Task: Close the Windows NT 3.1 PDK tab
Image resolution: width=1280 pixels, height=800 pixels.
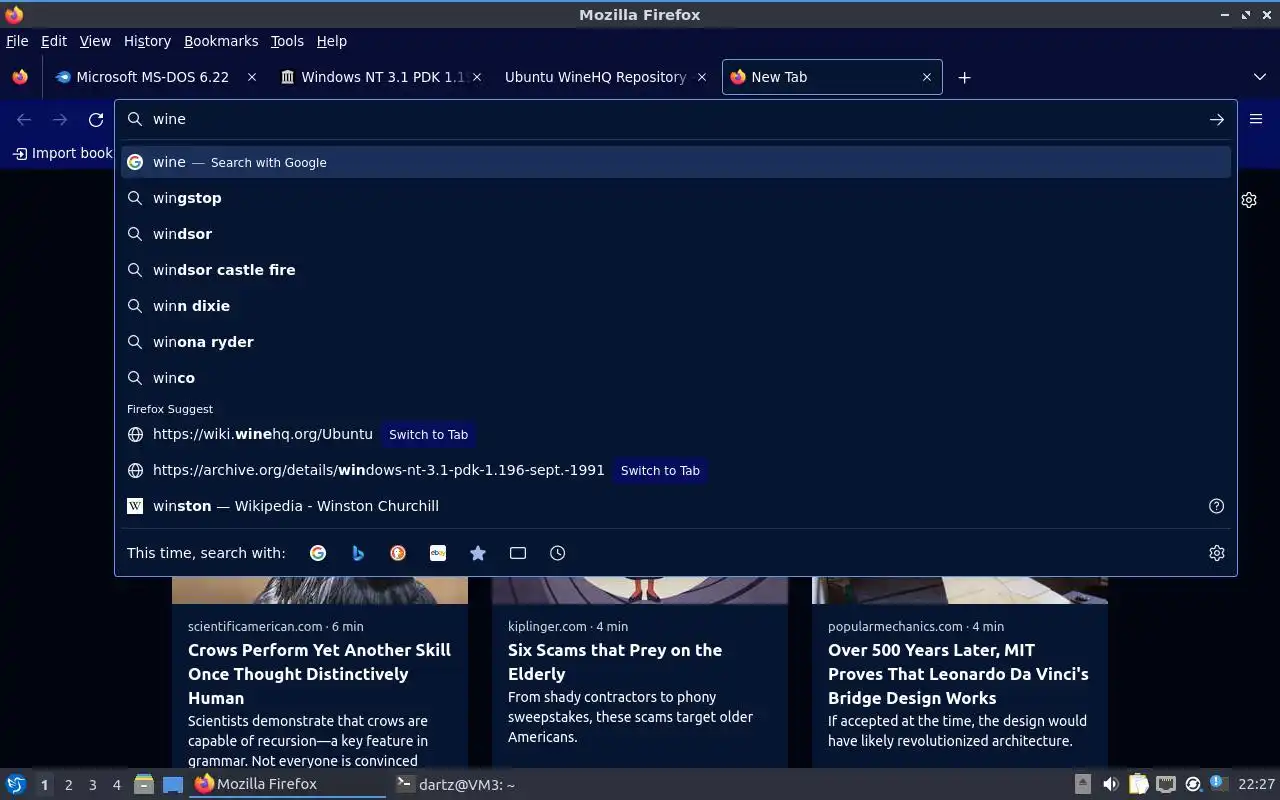Action: [477, 77]
